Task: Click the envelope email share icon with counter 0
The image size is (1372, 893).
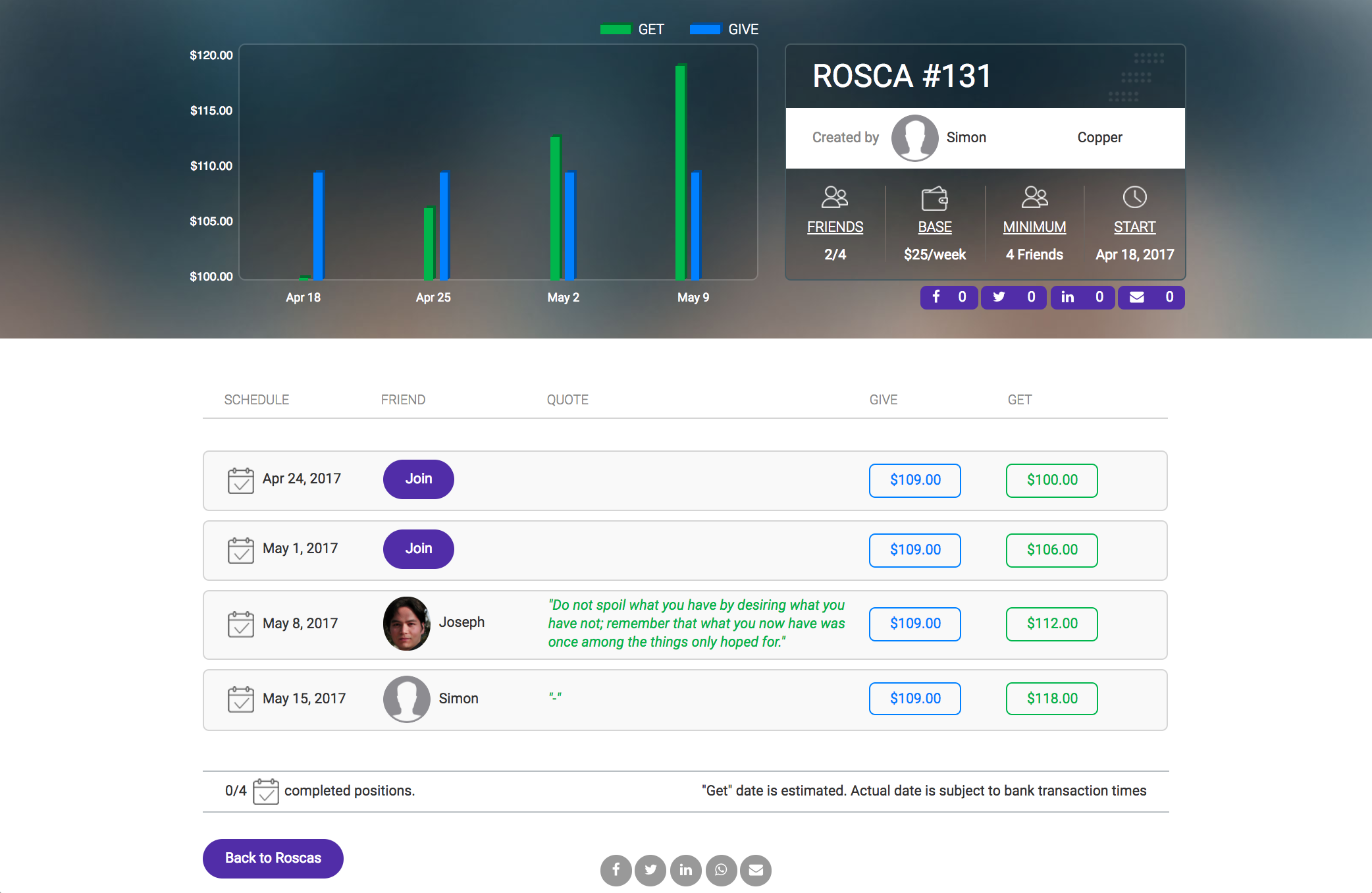Action: point(1150,297)
